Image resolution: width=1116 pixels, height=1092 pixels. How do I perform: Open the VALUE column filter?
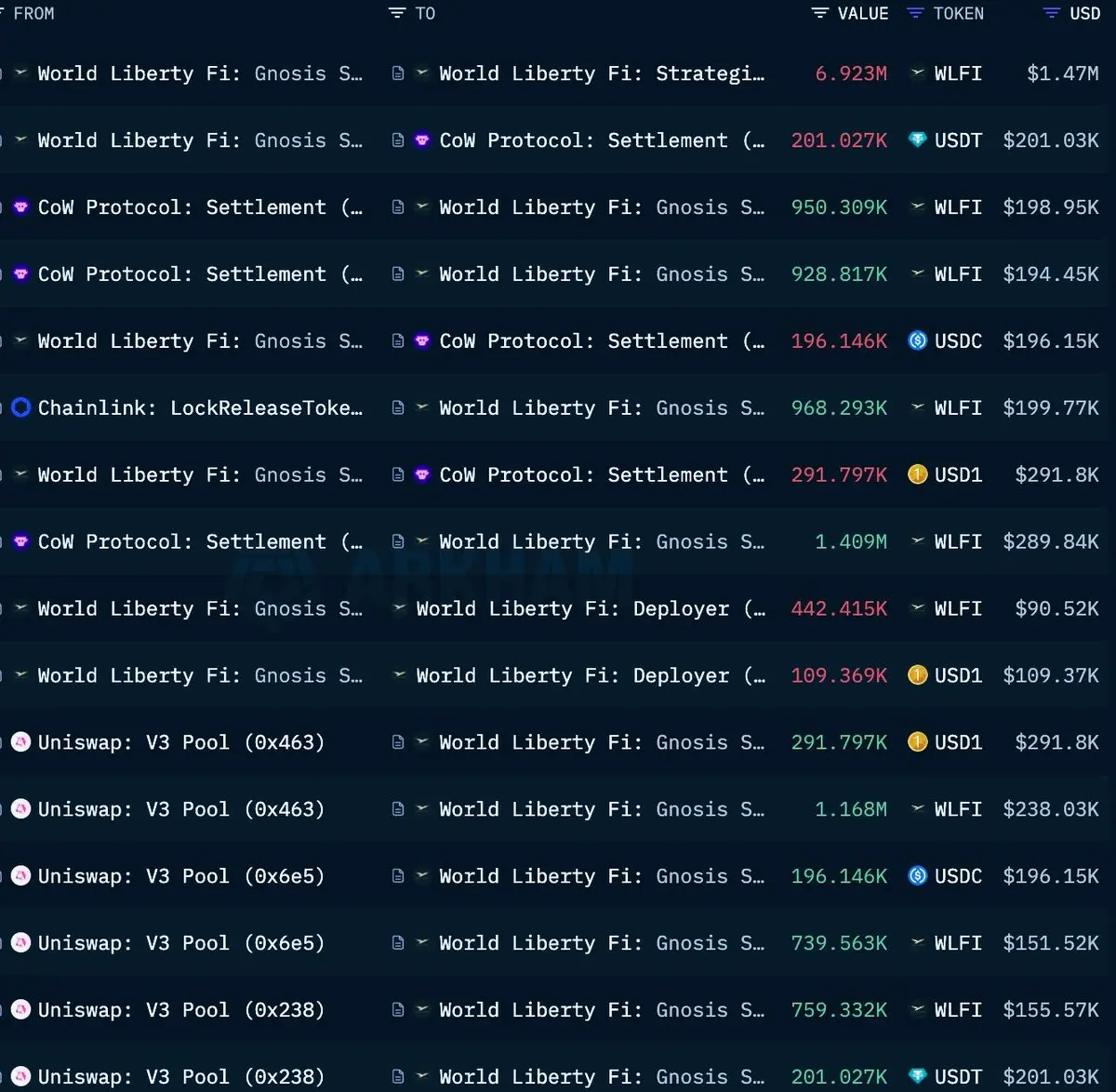[x=819, y=13]
